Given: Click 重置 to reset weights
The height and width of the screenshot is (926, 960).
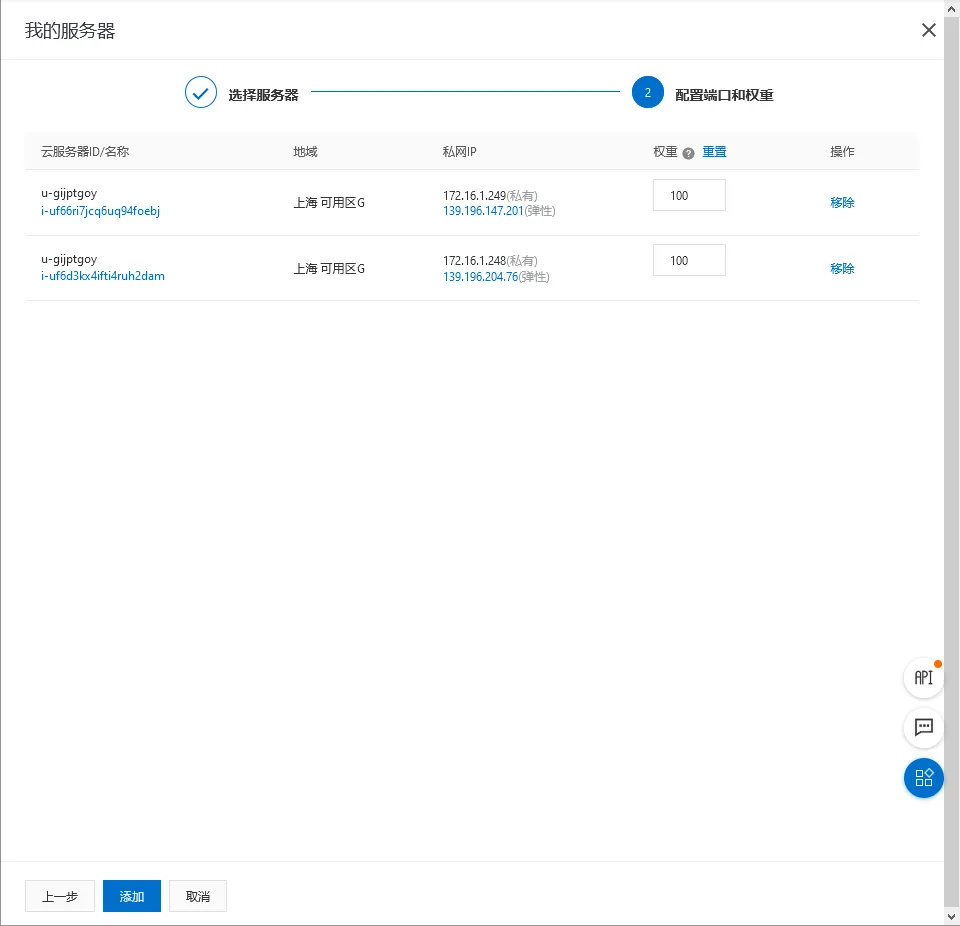Looking at the screenshot, I should 714,152.
